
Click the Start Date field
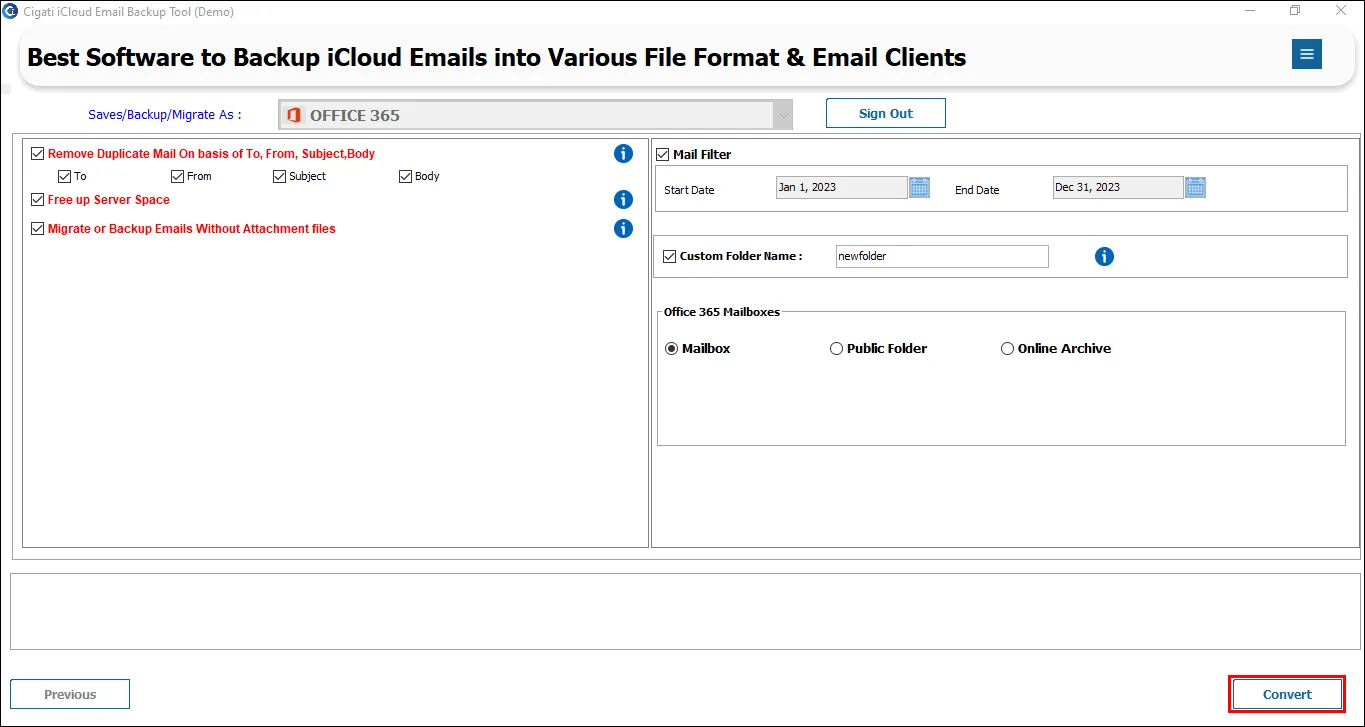pyautogui.click(x=842, y=188)
